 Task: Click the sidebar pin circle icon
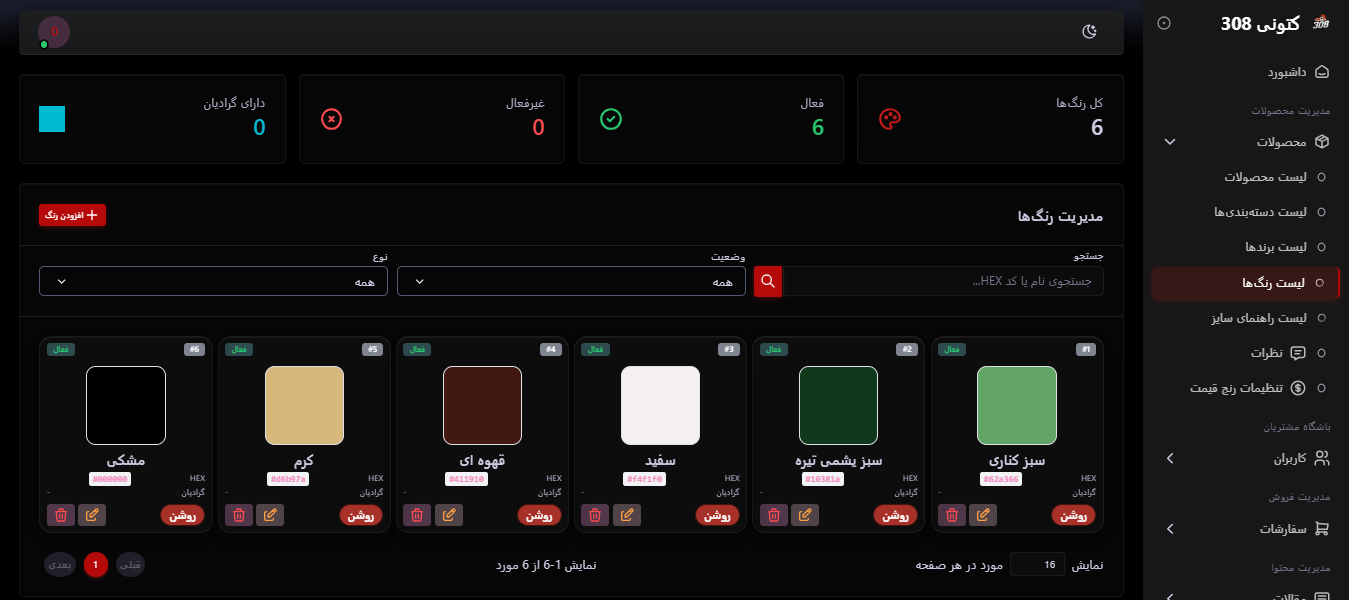[x=1164, y=23]
